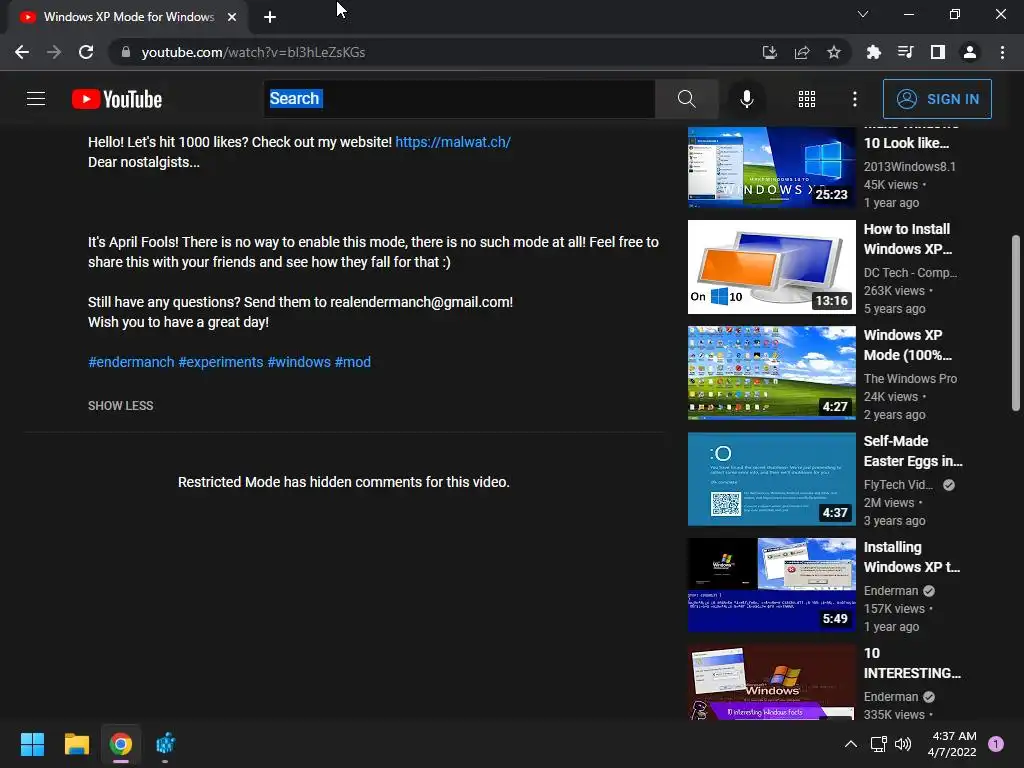The width and height of the screenshot is (1024, 768).
Task: Go back in browser history
Action: click(x=22, y=52)
